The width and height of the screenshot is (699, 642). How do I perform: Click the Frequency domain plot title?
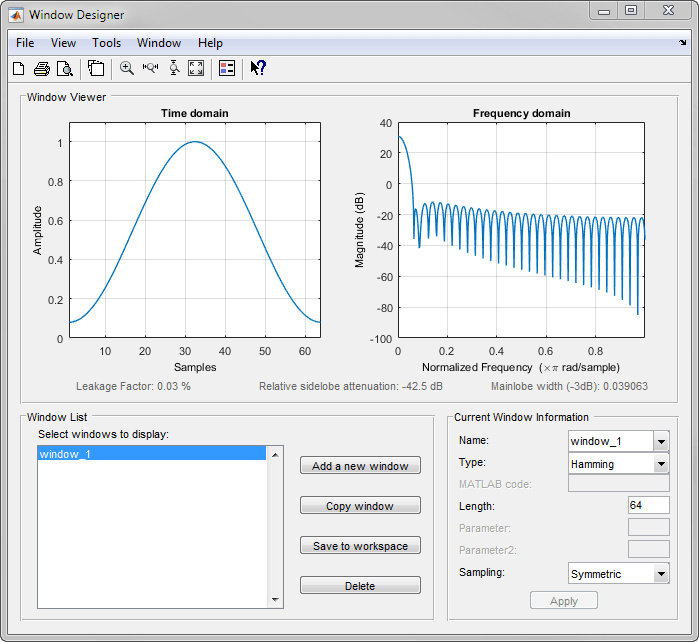pos(522,113)
